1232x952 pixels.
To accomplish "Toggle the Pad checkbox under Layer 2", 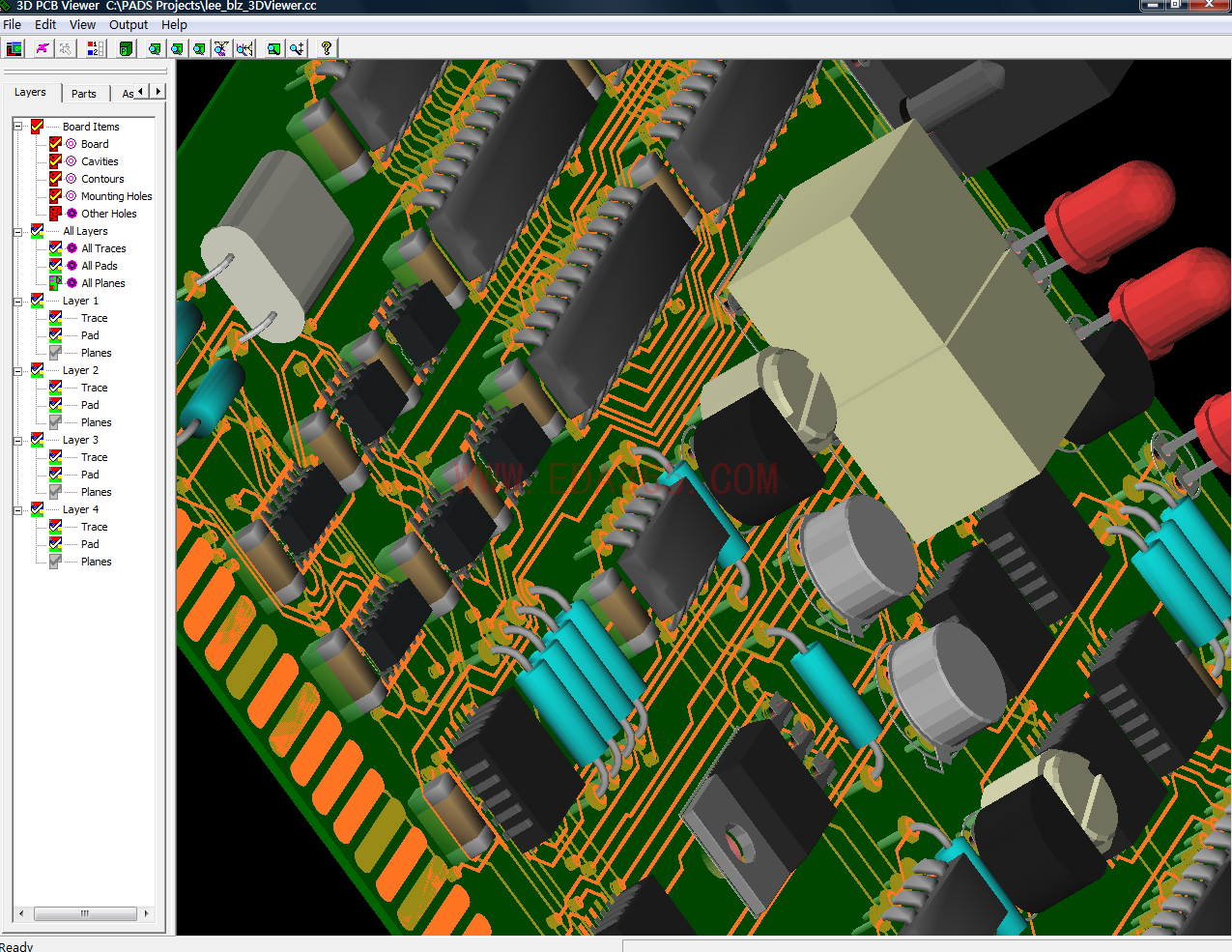I will click(55, 405).
